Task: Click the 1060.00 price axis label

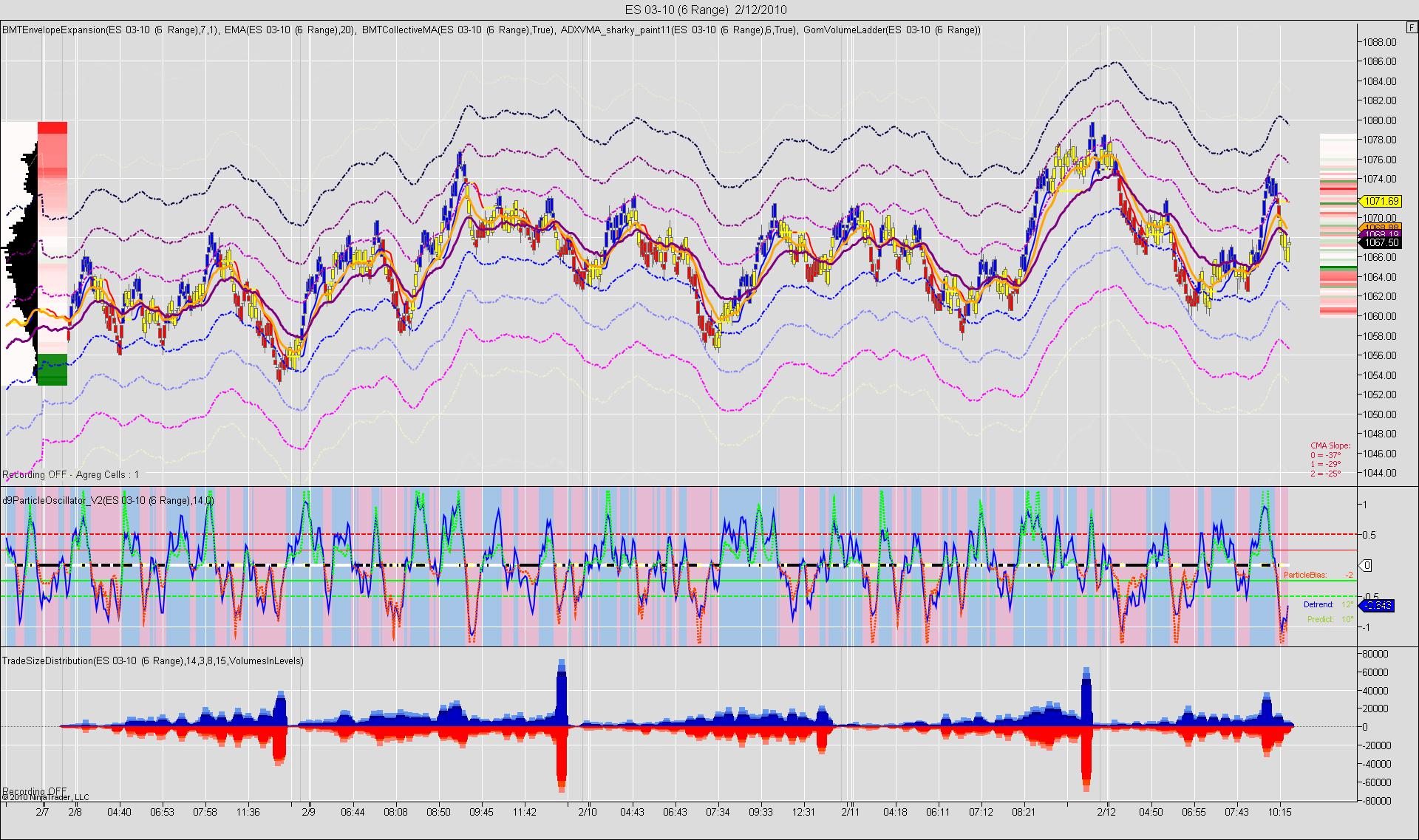Action: click(1381, 316)
